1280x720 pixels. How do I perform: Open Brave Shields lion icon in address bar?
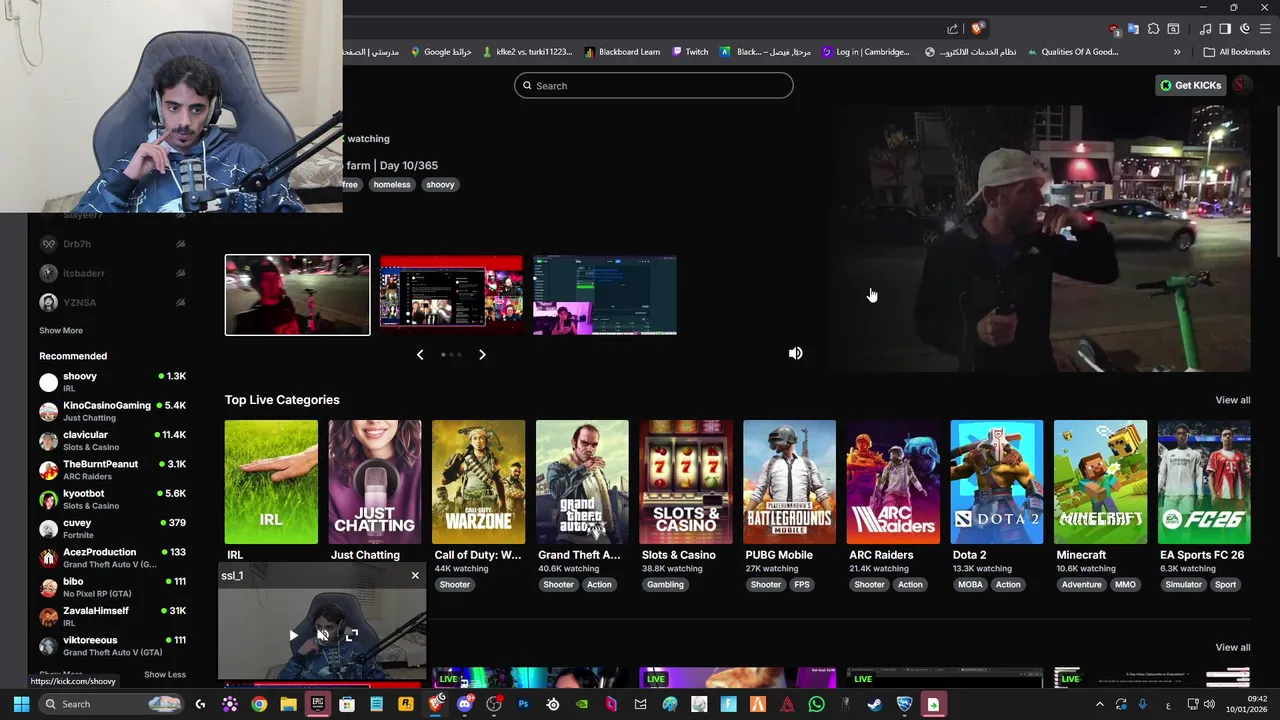pyautogui.click(x=977, y=29)
